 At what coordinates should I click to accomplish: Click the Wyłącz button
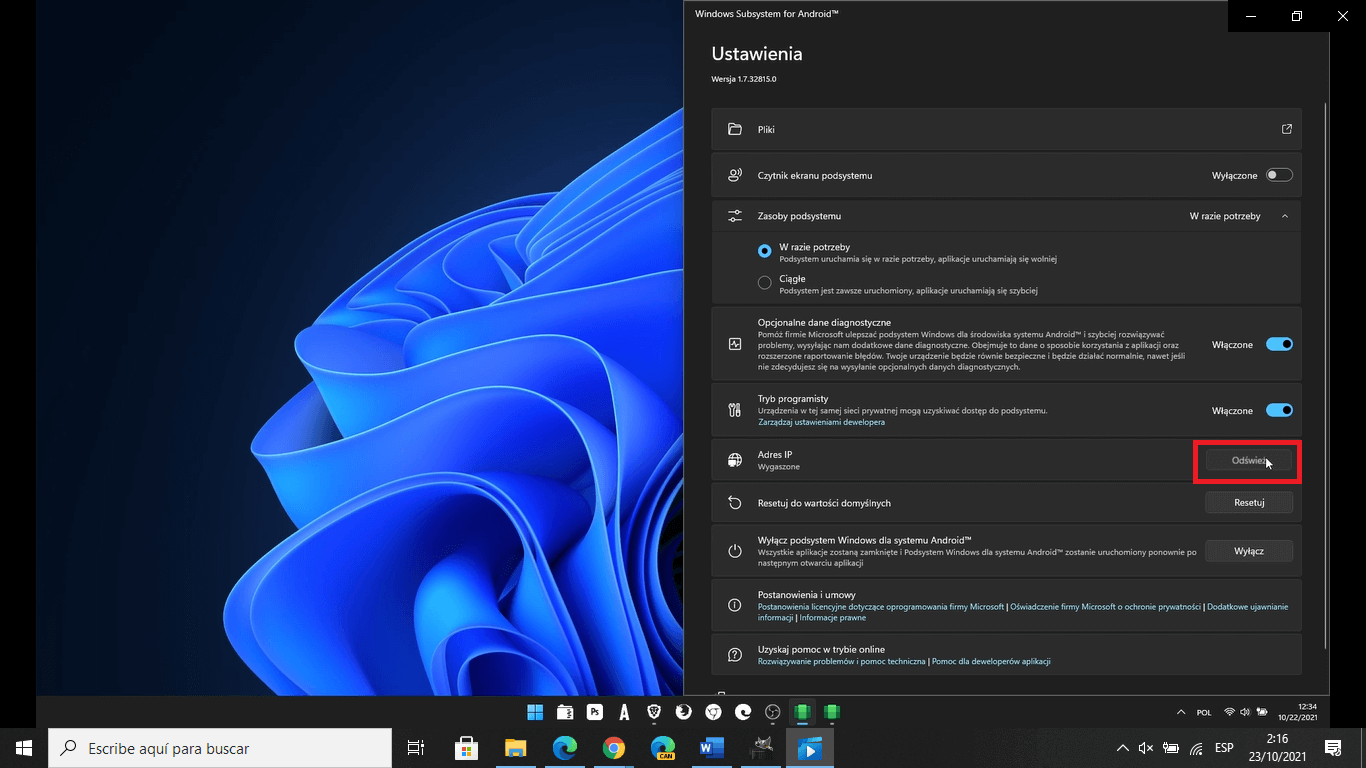coord(1249,551)
